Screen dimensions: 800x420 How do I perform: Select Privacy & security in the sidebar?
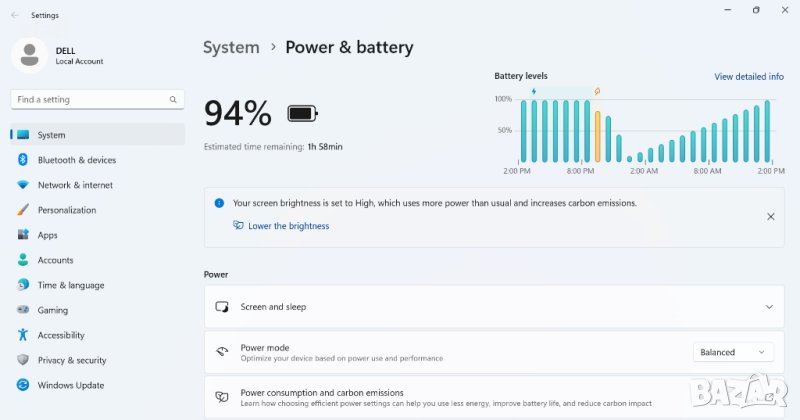[71, 360]
